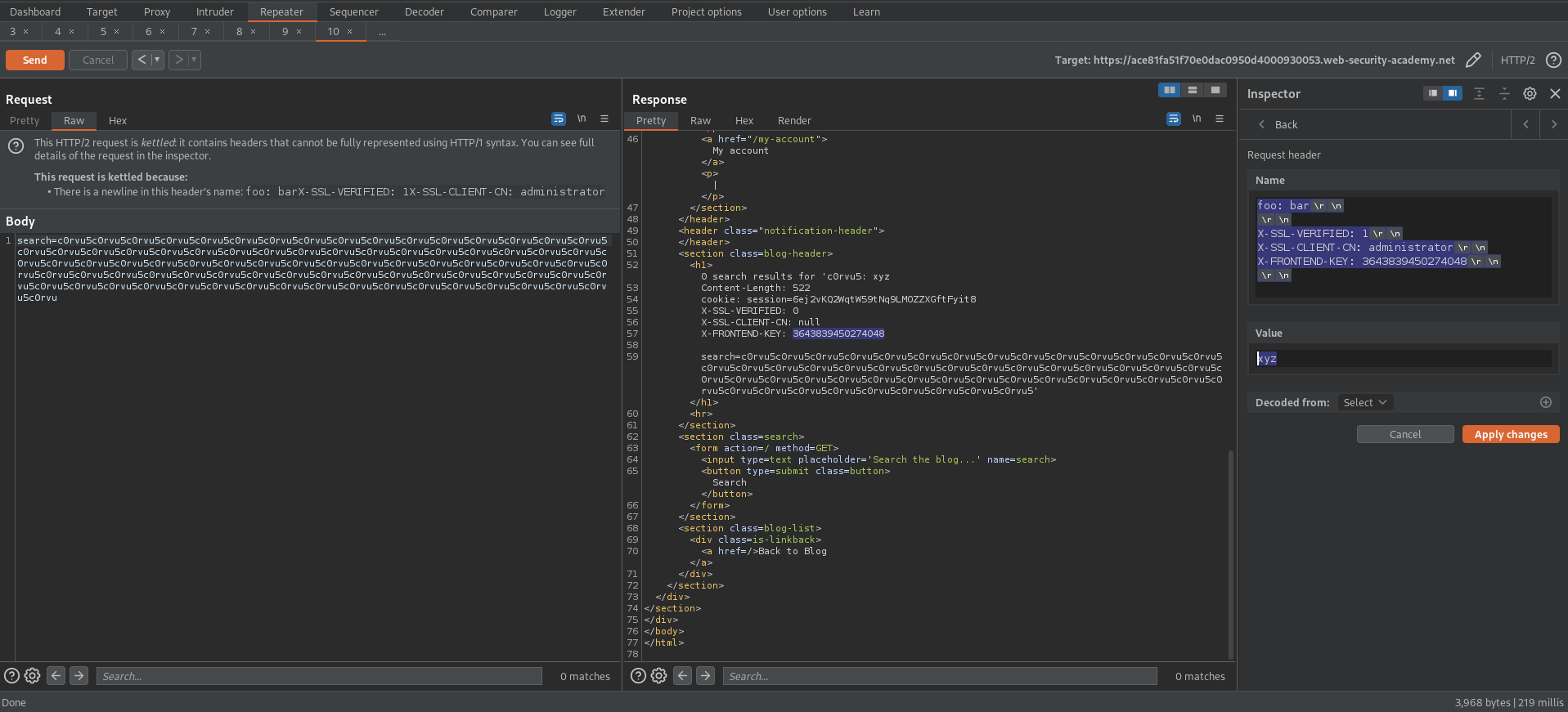This screenshot has width=1568, height=712.
Task: Open the Extender tab
Action: click(x=624, y=11)
